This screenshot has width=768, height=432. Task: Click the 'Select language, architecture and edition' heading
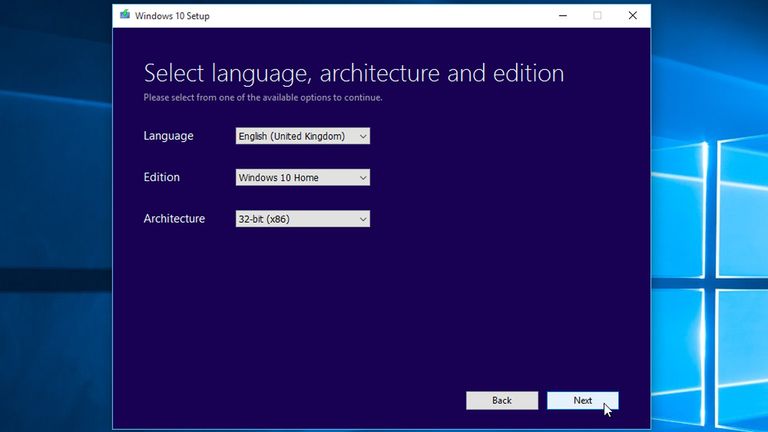[x=354, y=73]
